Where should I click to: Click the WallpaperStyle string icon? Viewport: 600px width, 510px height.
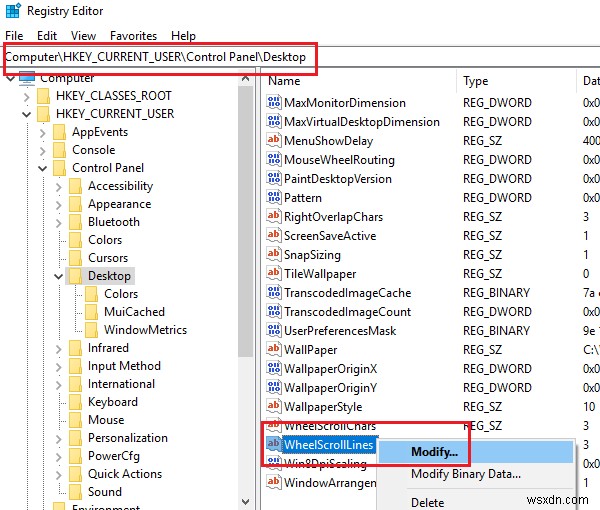[274, 406]
